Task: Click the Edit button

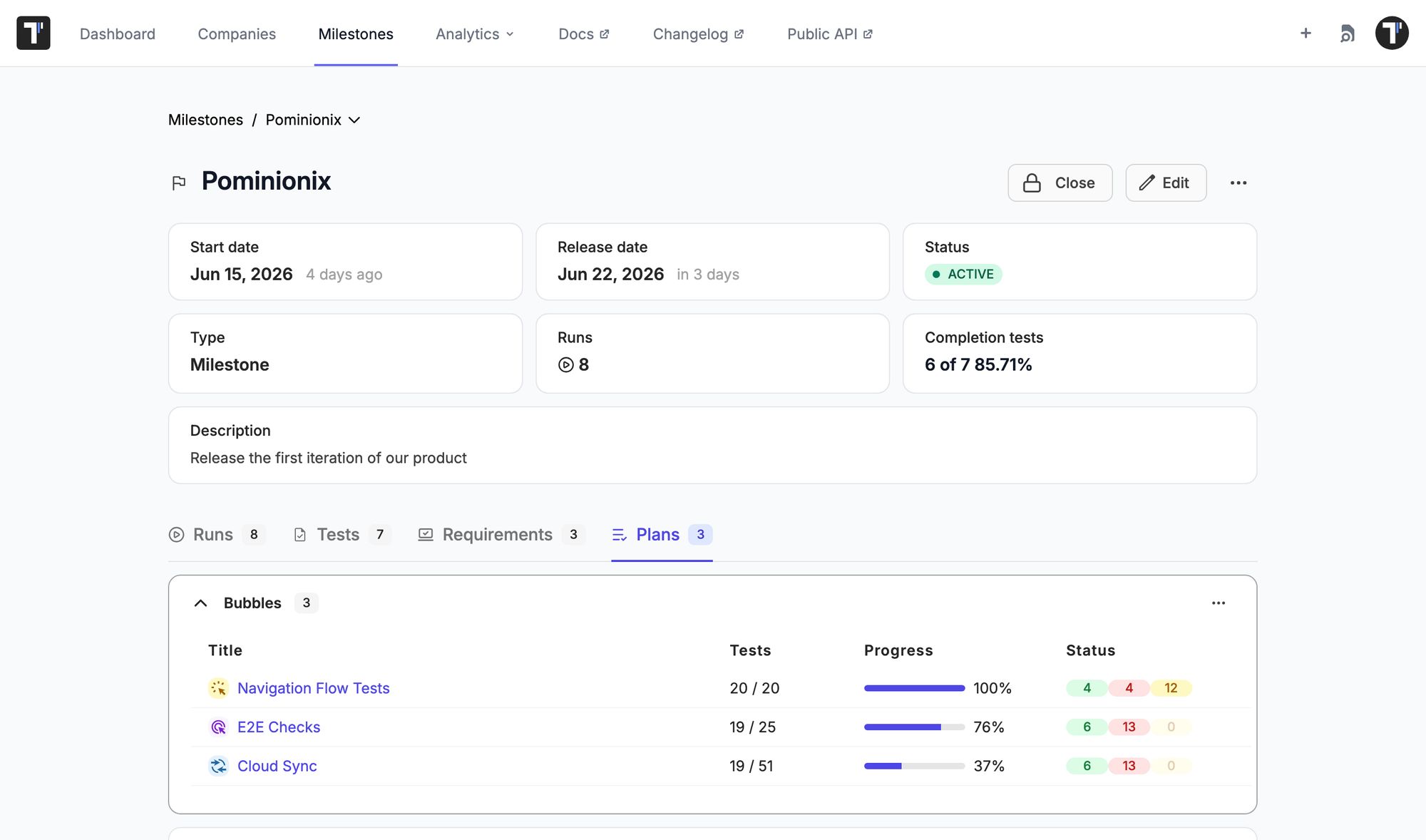Action: [x=1166, y=183]
